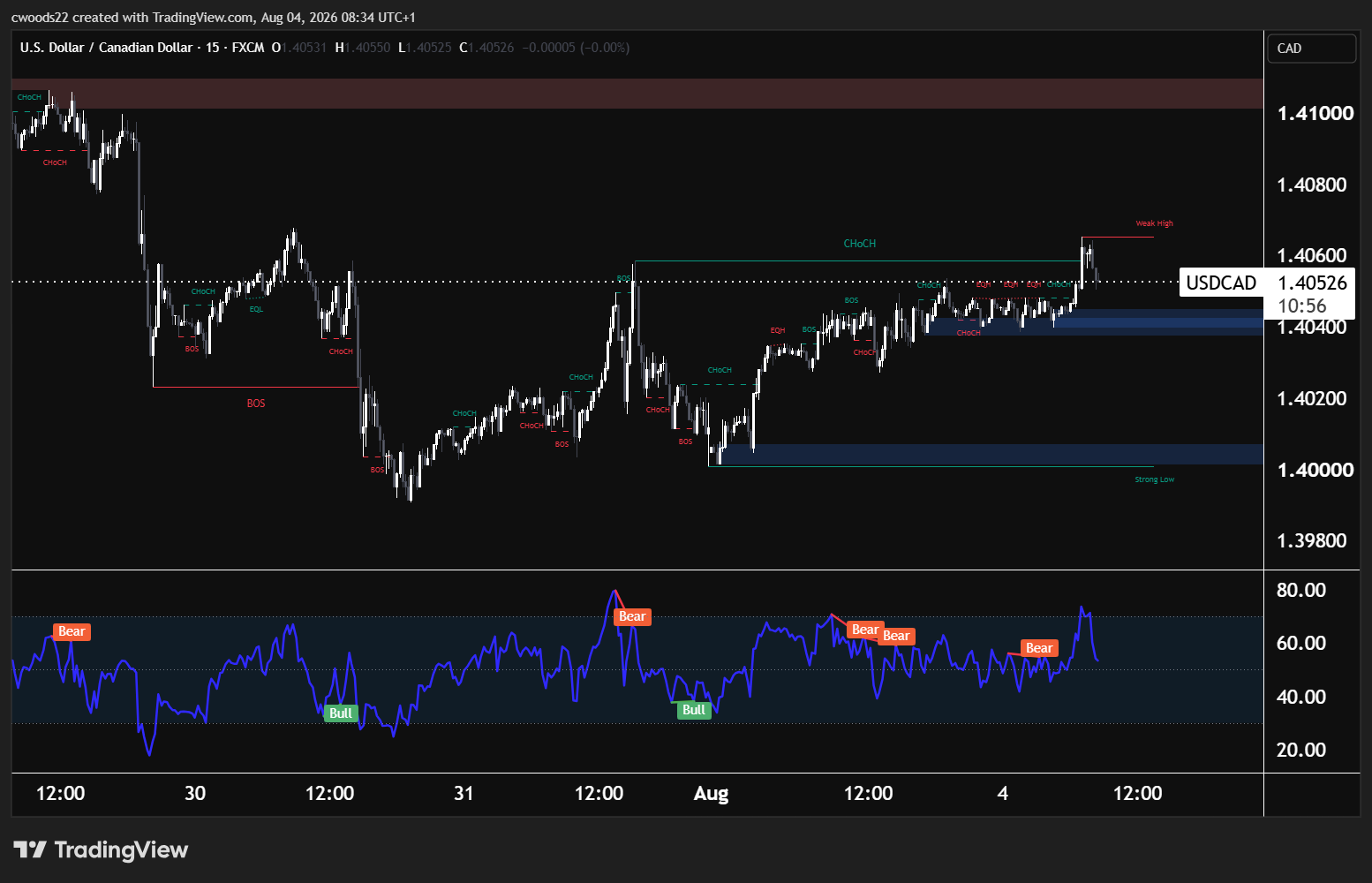Viewport: 1372px width, 883px height.
Task: Select the USDCAD 1.40526 current price label
Action: (1266, 283)
